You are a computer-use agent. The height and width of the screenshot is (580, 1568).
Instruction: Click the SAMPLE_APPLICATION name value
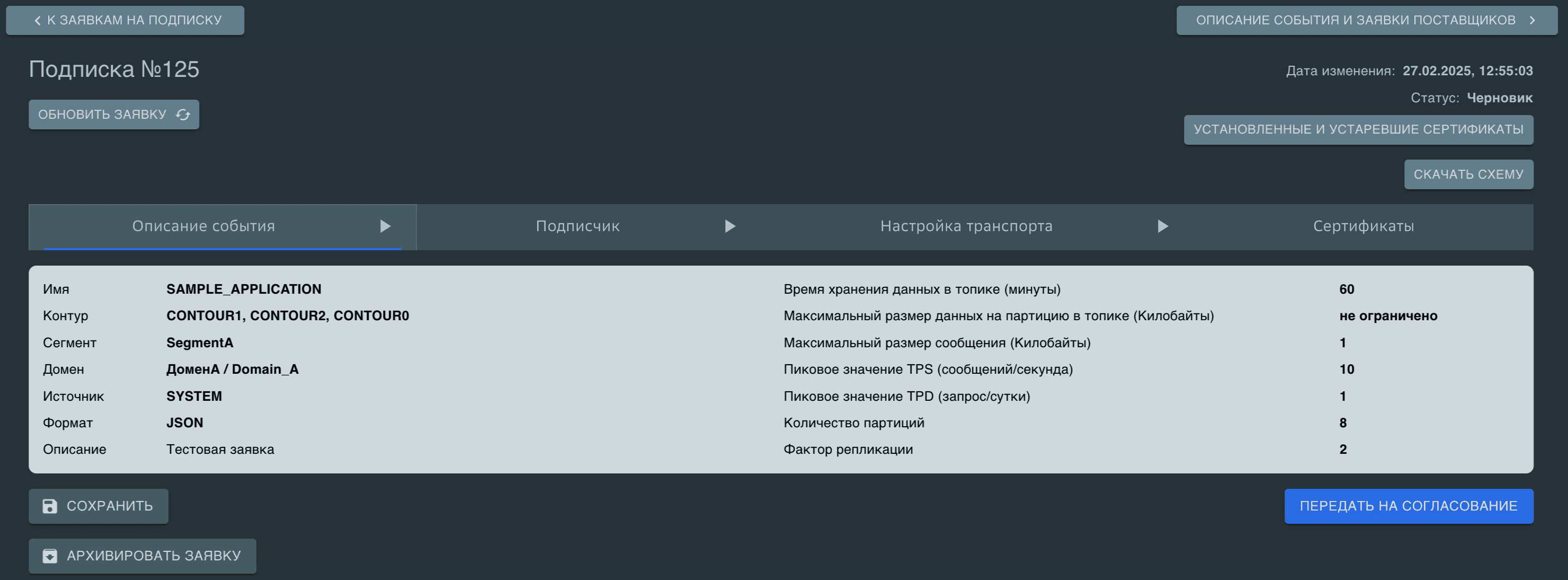(244, 289)
